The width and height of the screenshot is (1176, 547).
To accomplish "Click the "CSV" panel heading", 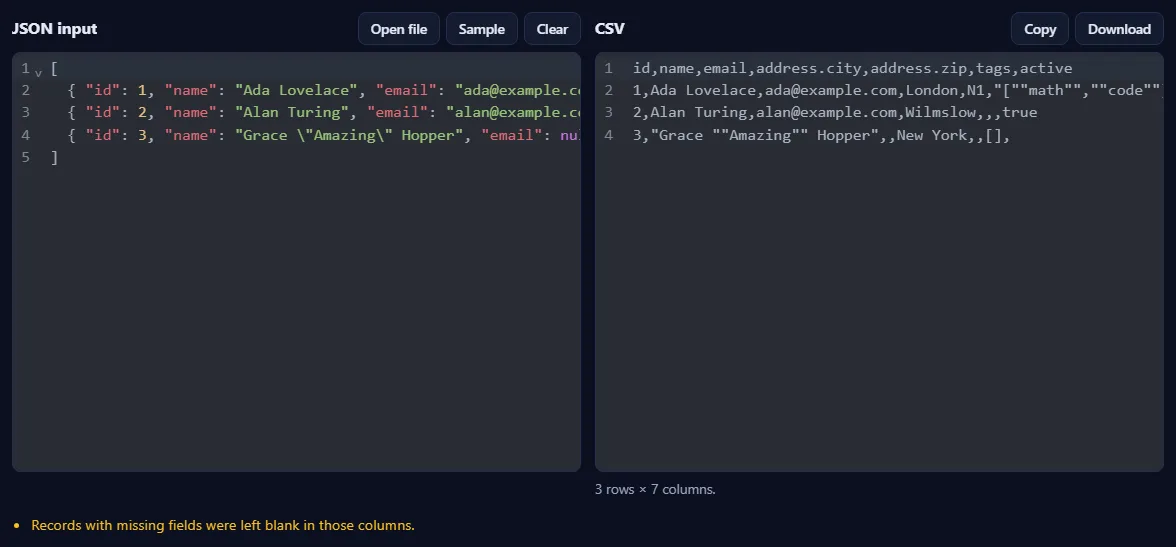I will [610, 29].
